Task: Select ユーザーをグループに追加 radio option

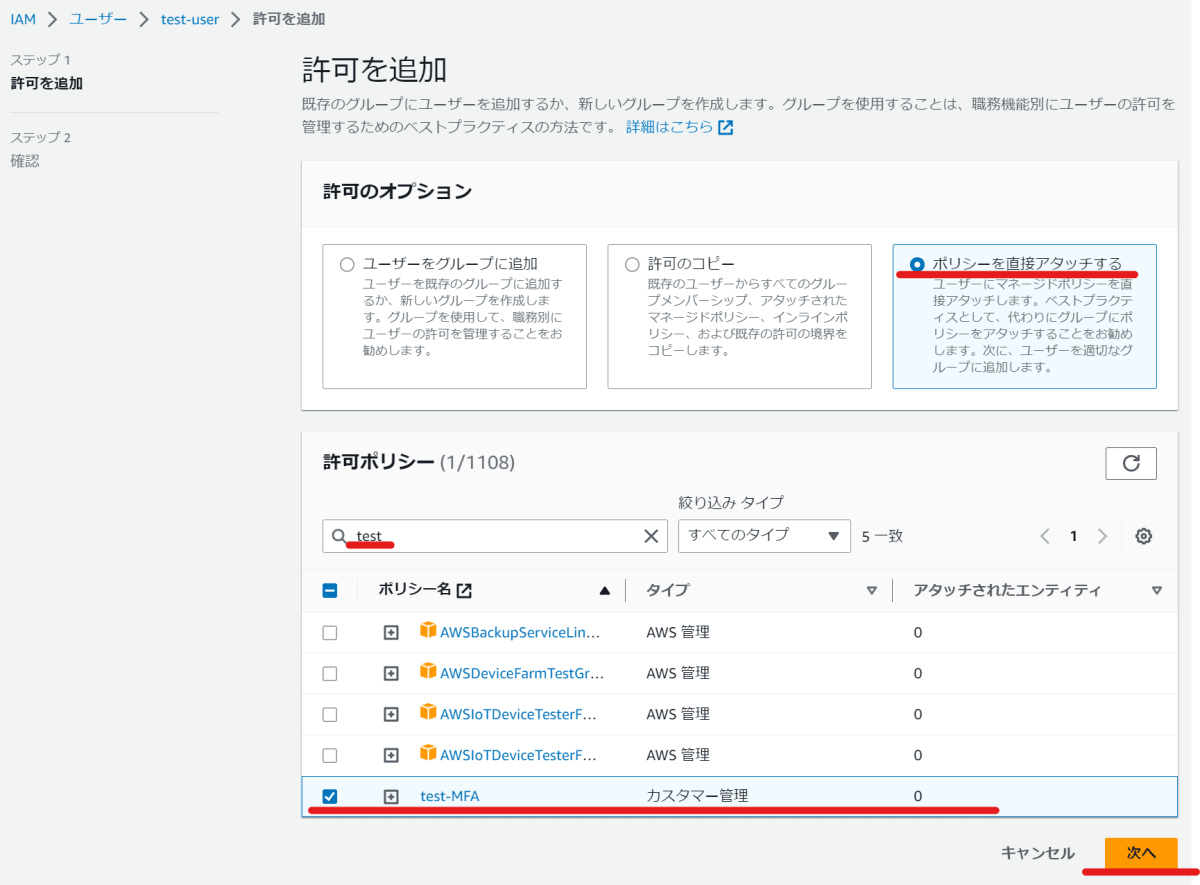Action: coord(347,264)
